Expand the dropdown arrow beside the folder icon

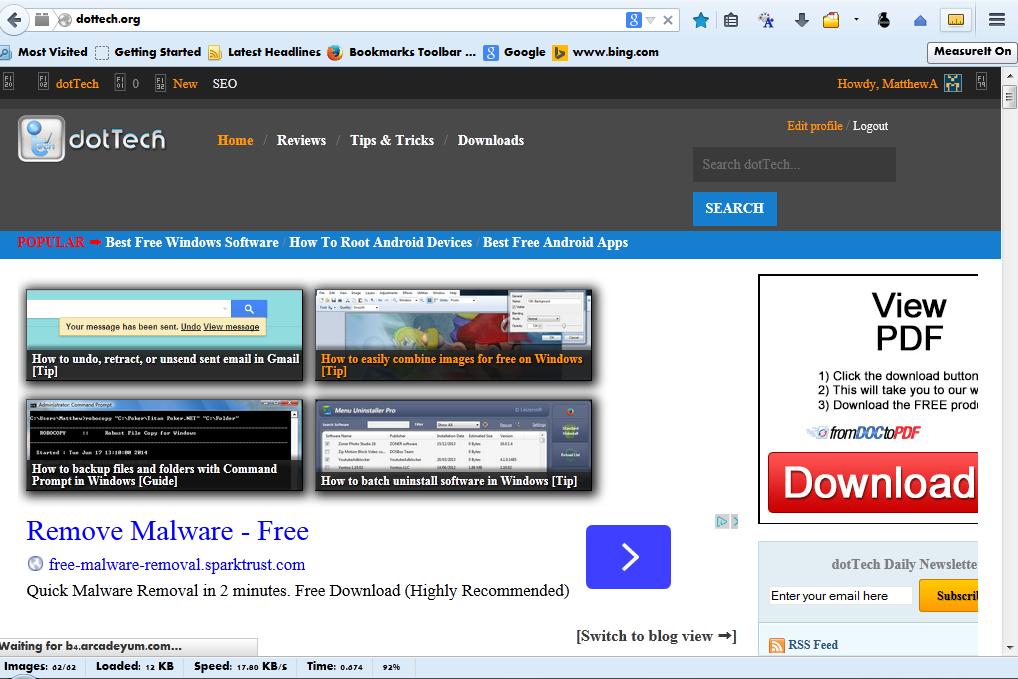click(x=856, y=20)
